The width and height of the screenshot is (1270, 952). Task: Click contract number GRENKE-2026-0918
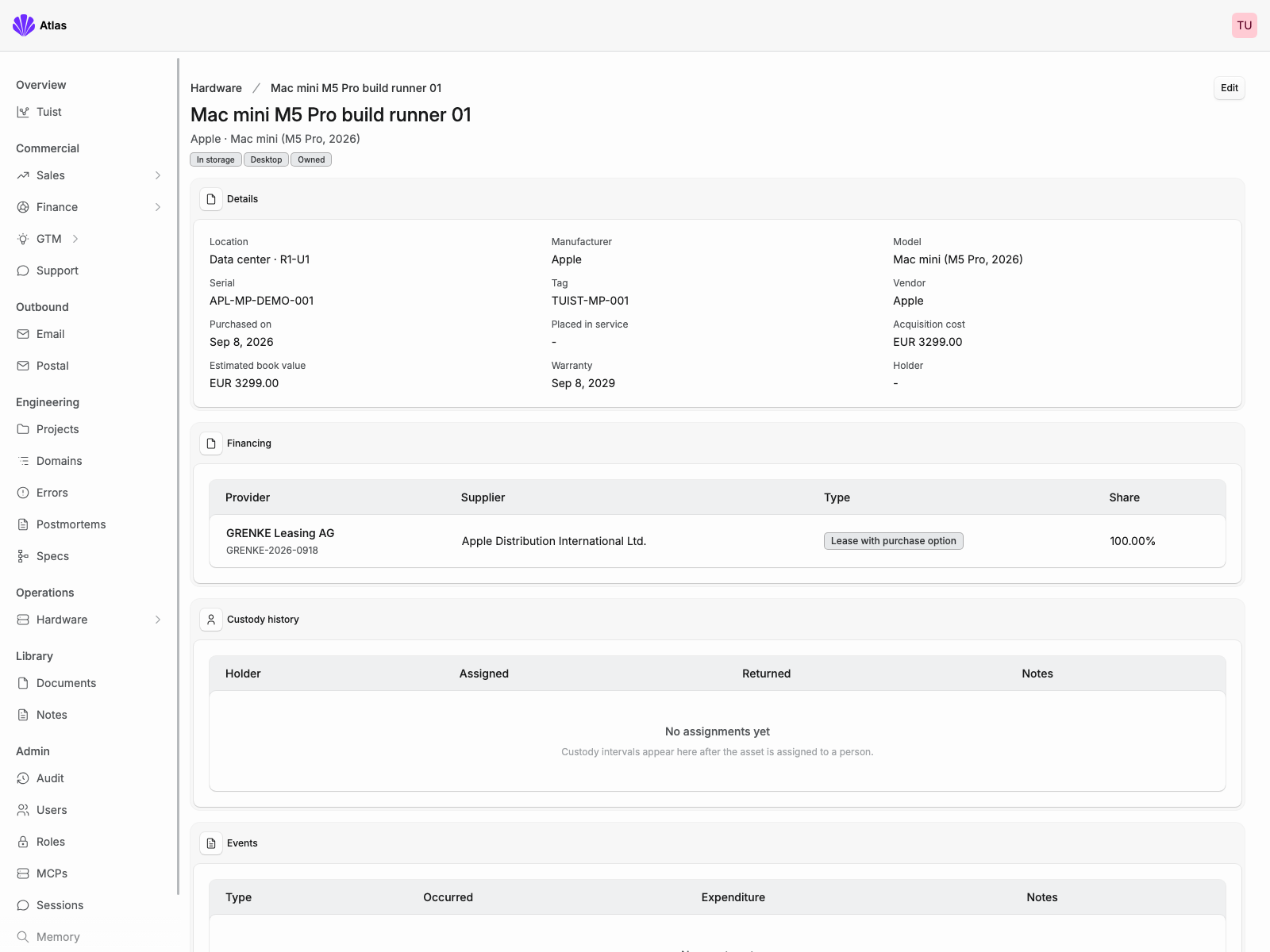coord(272,551)
